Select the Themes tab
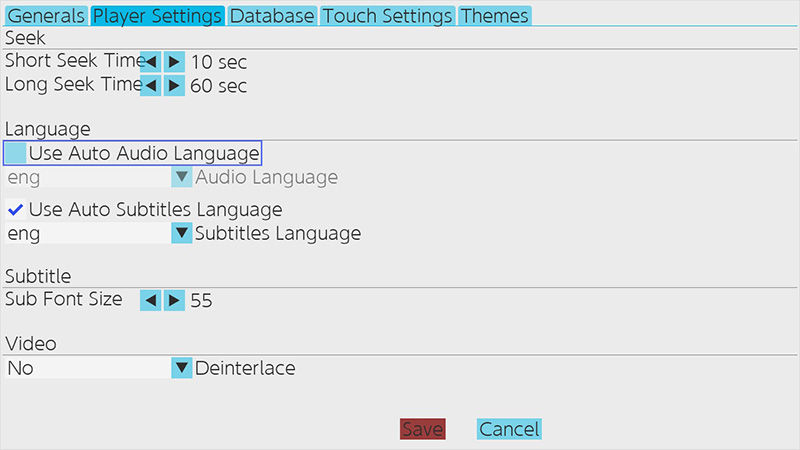 (x=494, y=16)
